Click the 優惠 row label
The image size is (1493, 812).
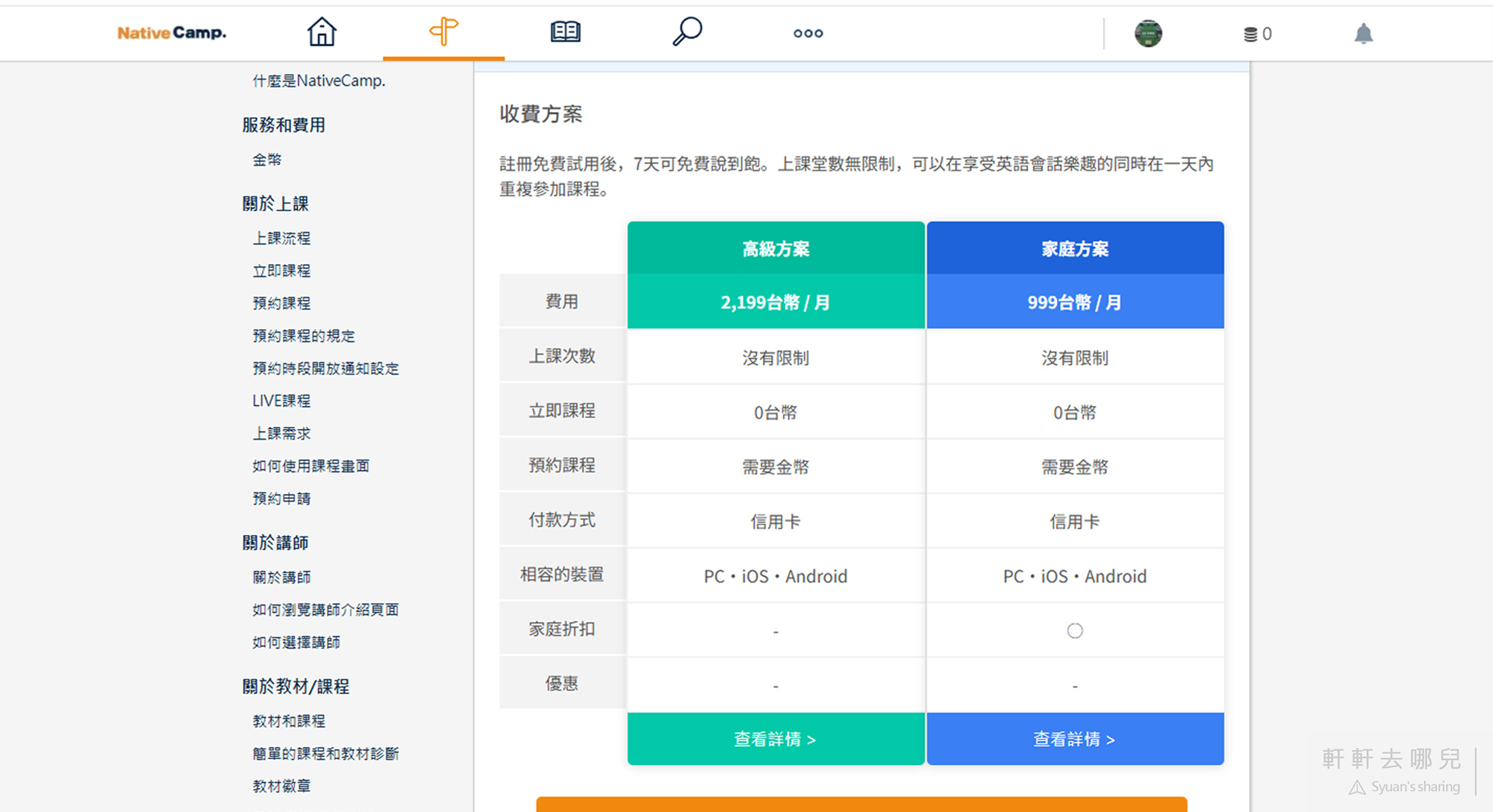pos(562,684)
